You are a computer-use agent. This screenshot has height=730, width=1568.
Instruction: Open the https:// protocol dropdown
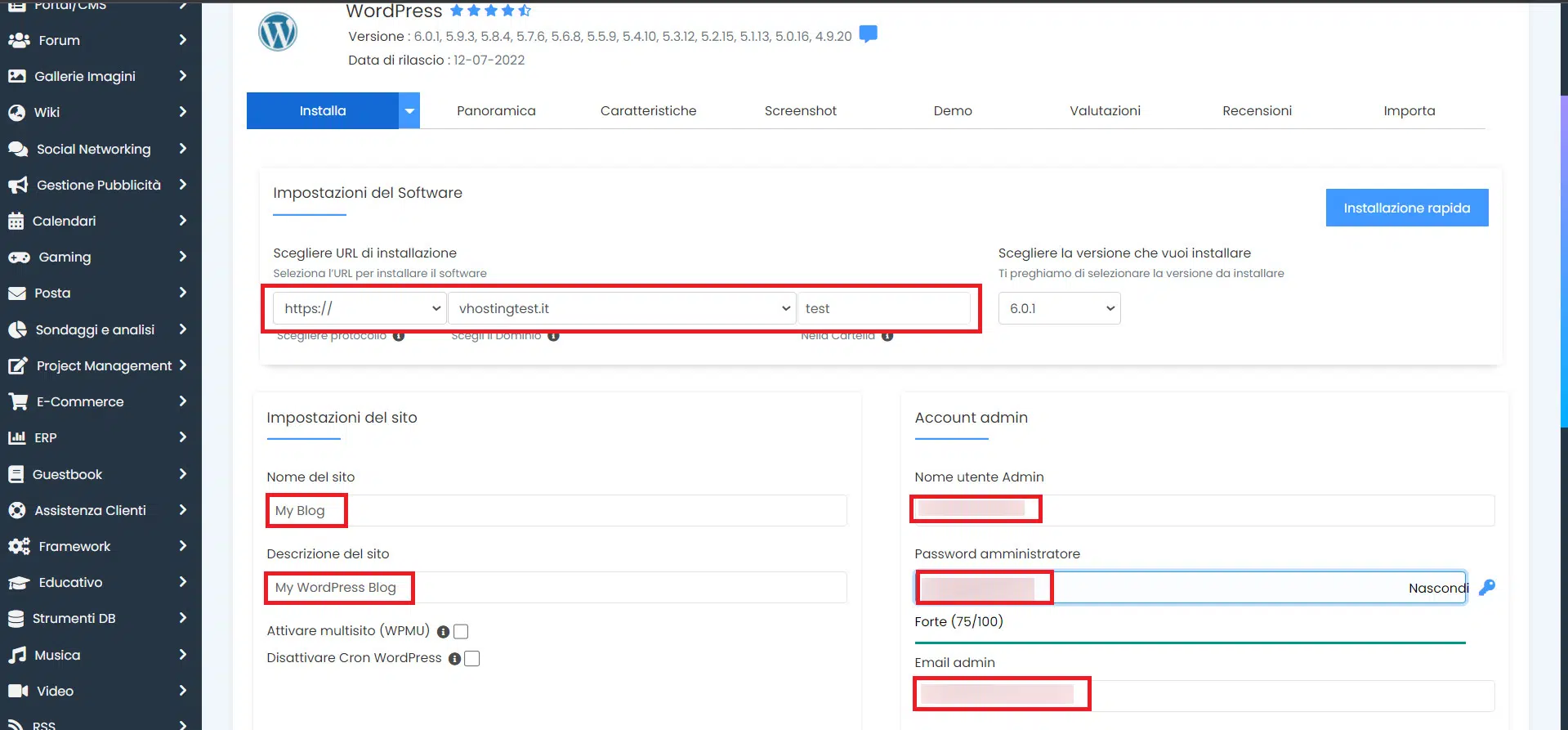pos(360,308)
